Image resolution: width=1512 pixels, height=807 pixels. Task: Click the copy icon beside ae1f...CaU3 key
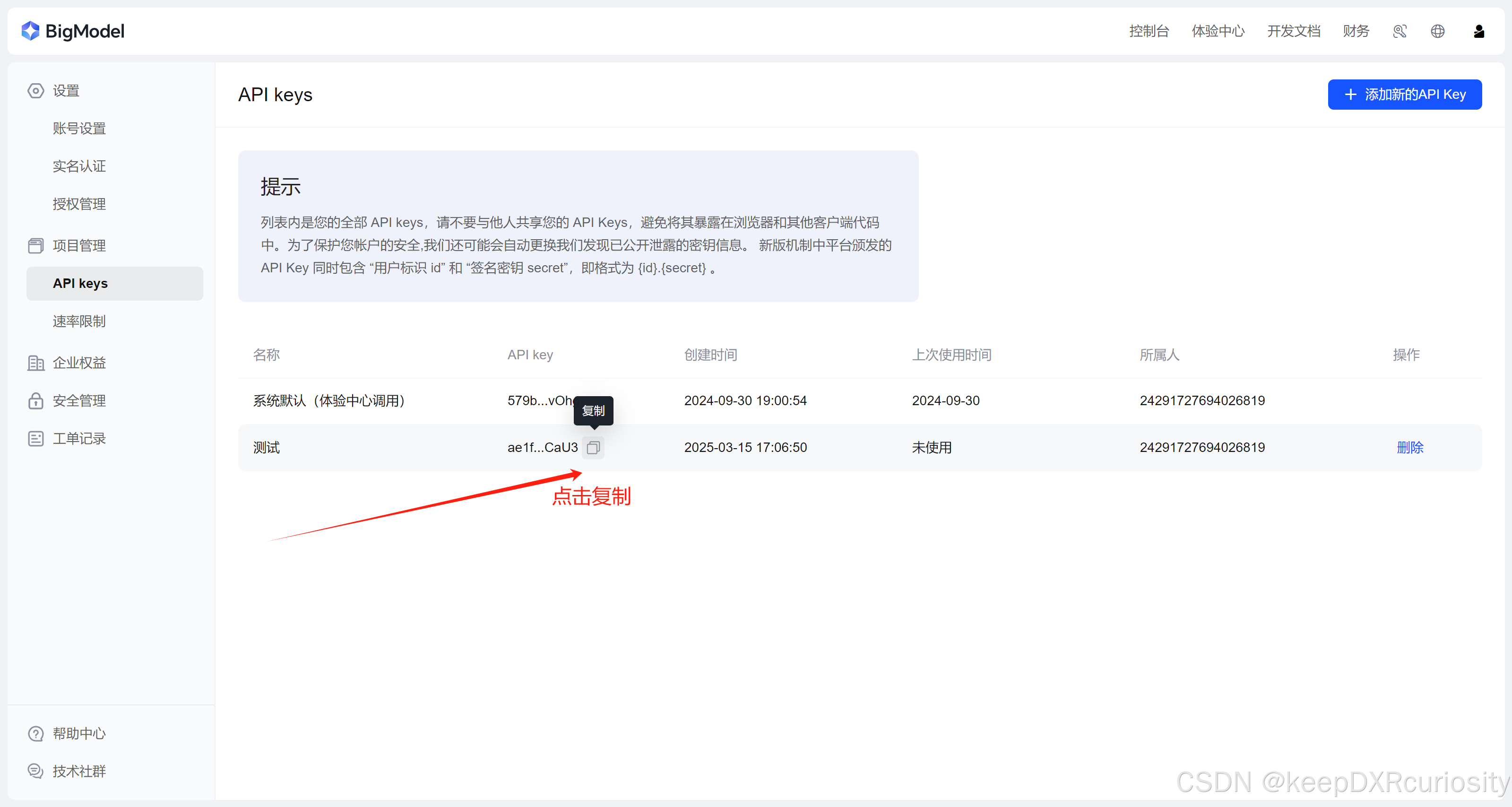[x=593, y=448]
